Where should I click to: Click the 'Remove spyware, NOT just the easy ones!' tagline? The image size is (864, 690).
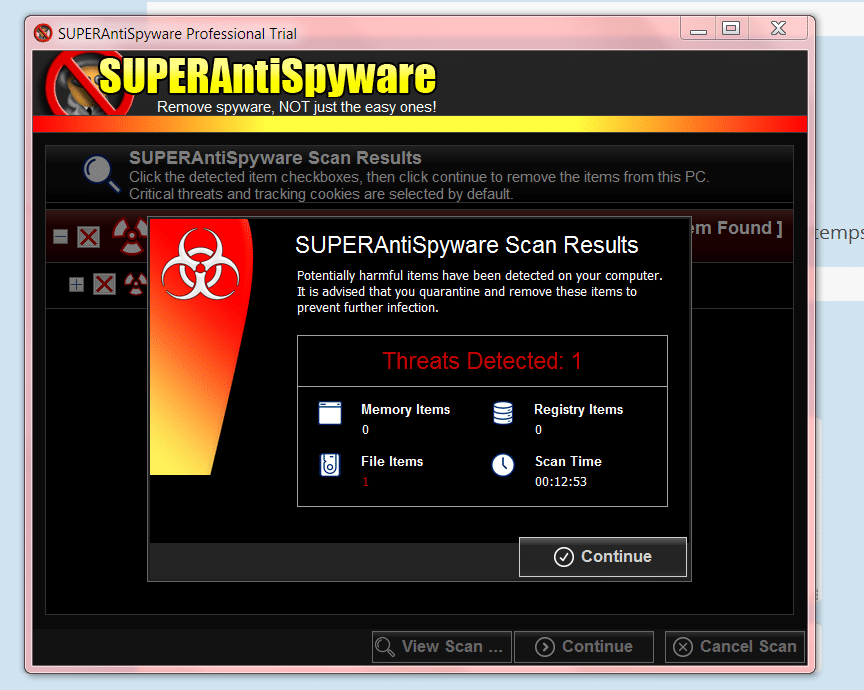coord(296,107)
